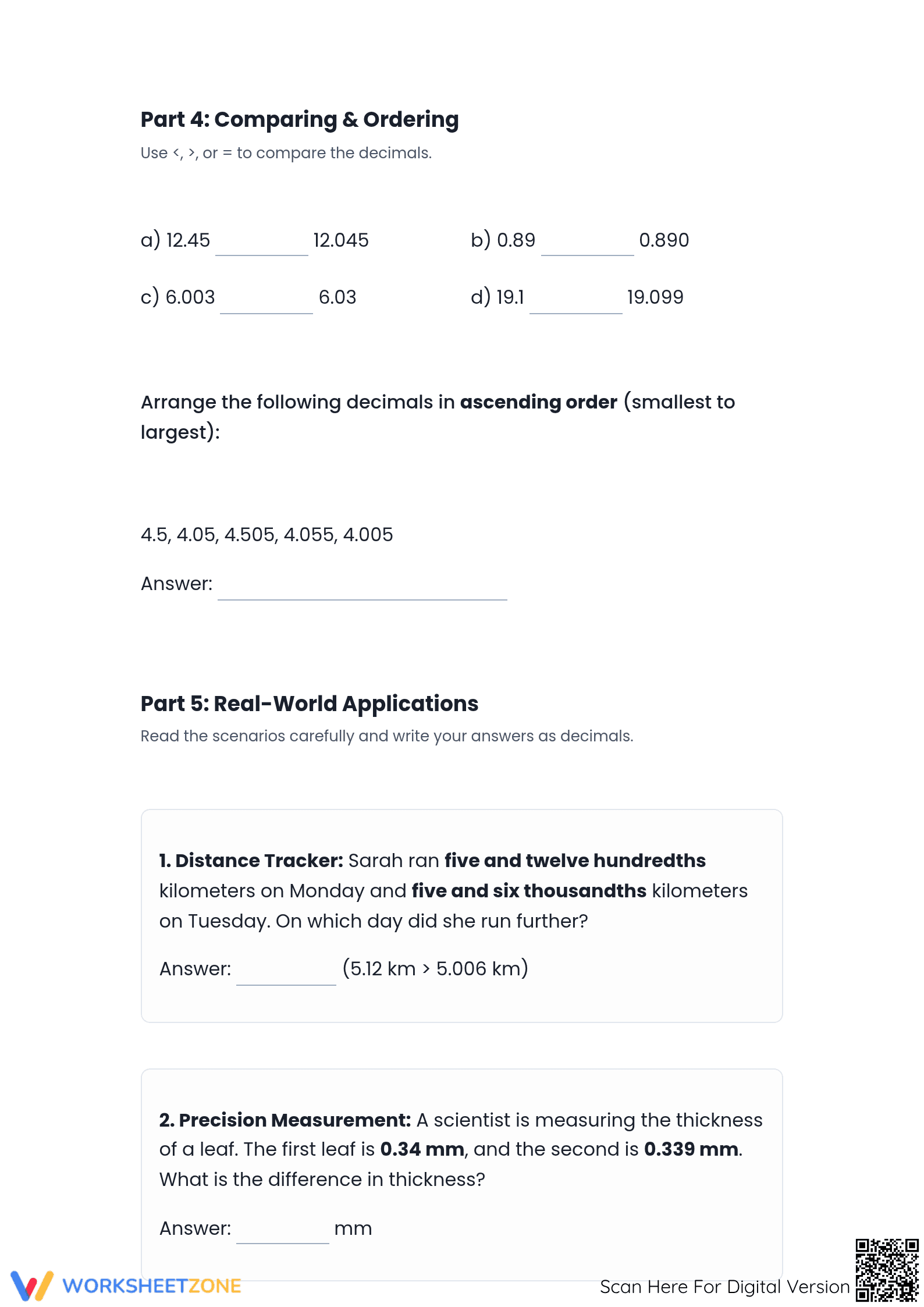Click the hint '(5.12 km > 5.006 km)'
924x1307 pixels.
coord(435,969)
